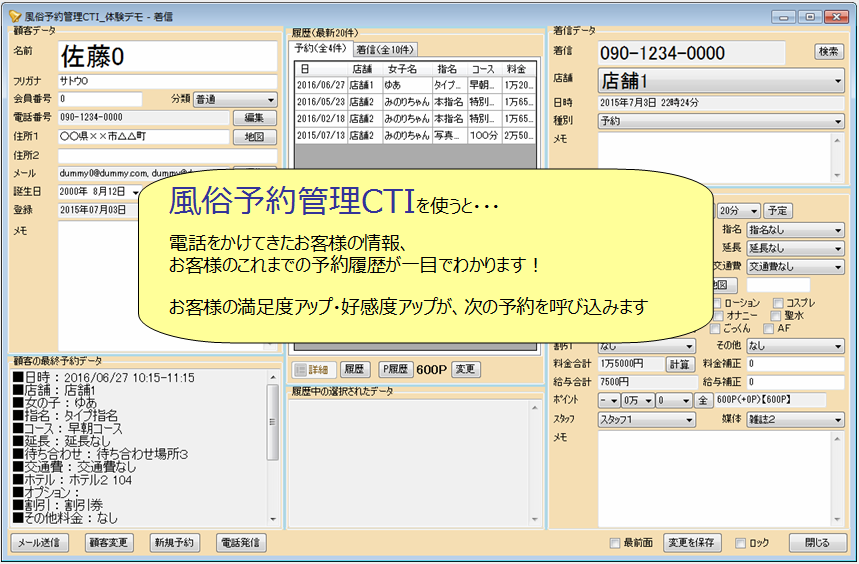Click the 検索 button next to phone number

coord(828,52)
